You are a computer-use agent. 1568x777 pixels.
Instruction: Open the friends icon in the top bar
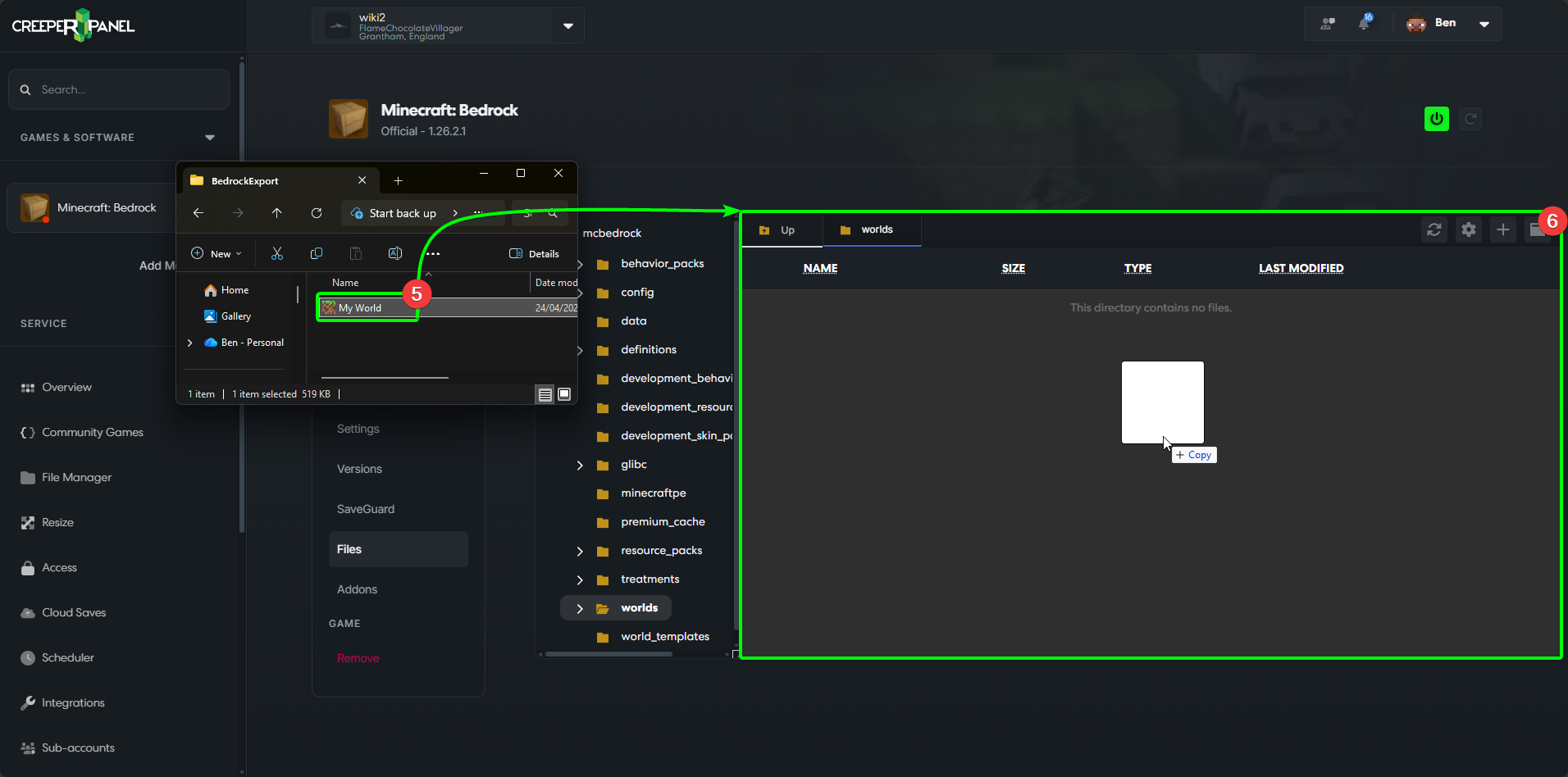[x=1328, y=24]
